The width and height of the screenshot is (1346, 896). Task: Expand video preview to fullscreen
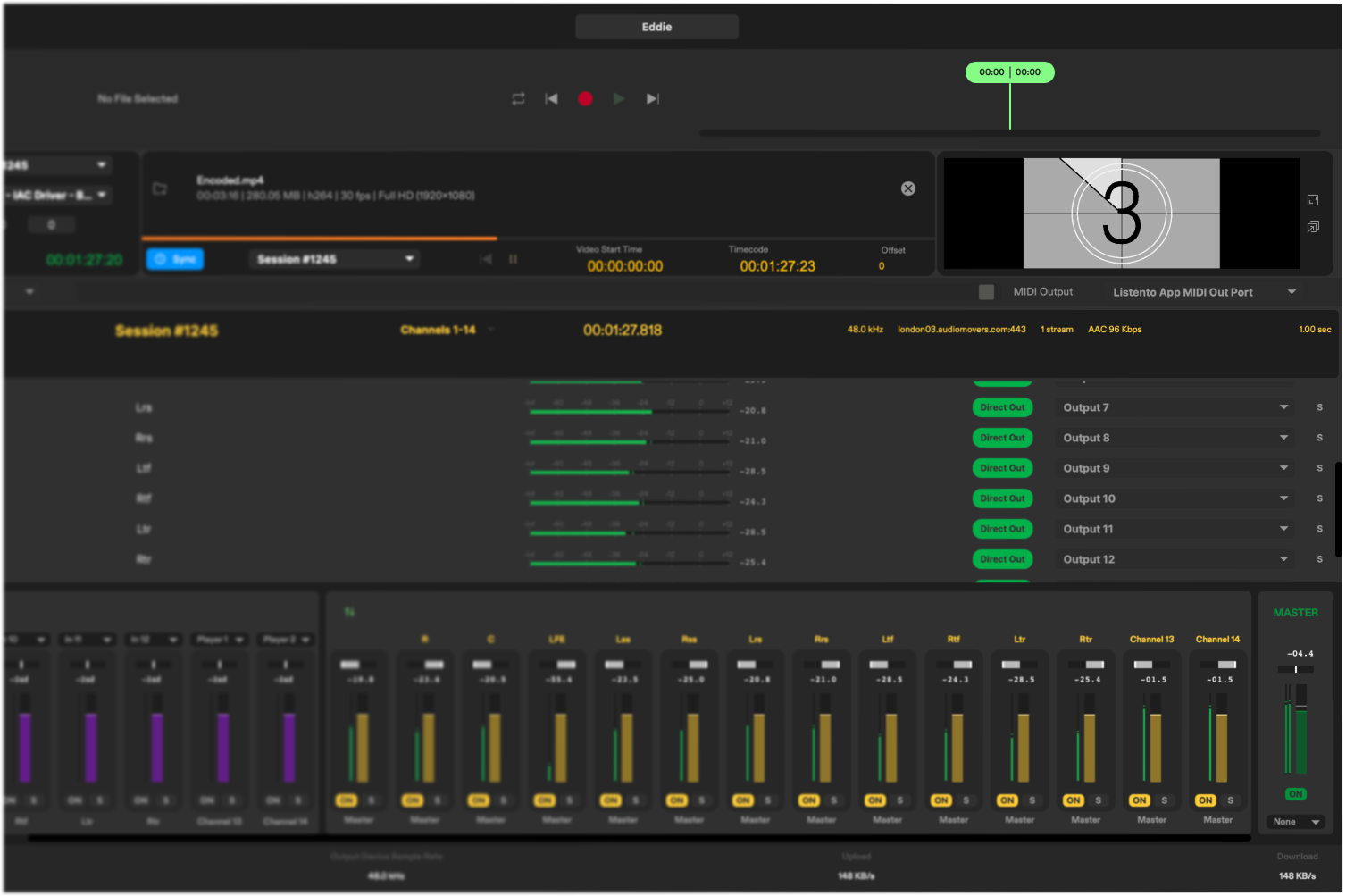point(1313,200)
